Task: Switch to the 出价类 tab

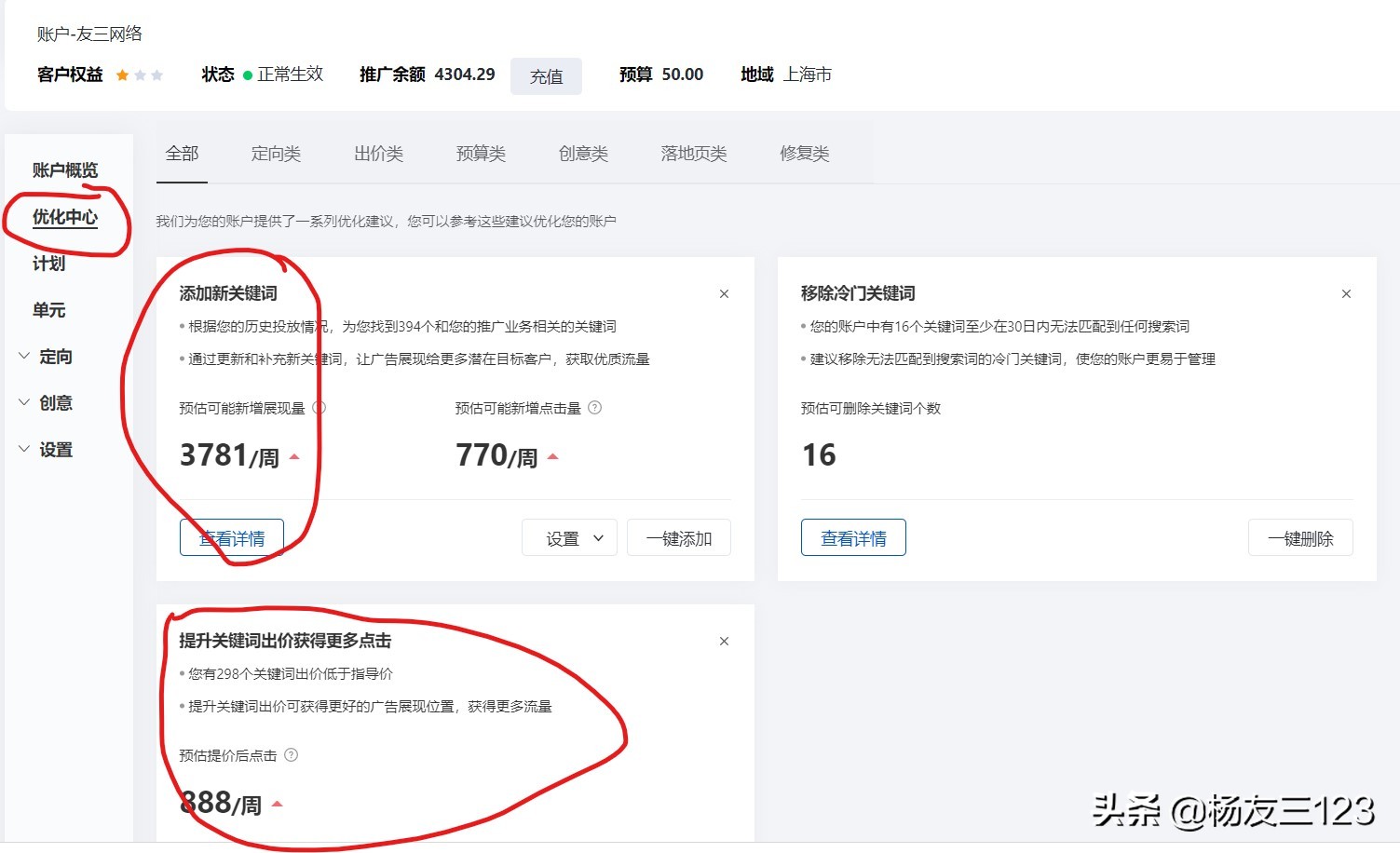Action: coord(377,154)
